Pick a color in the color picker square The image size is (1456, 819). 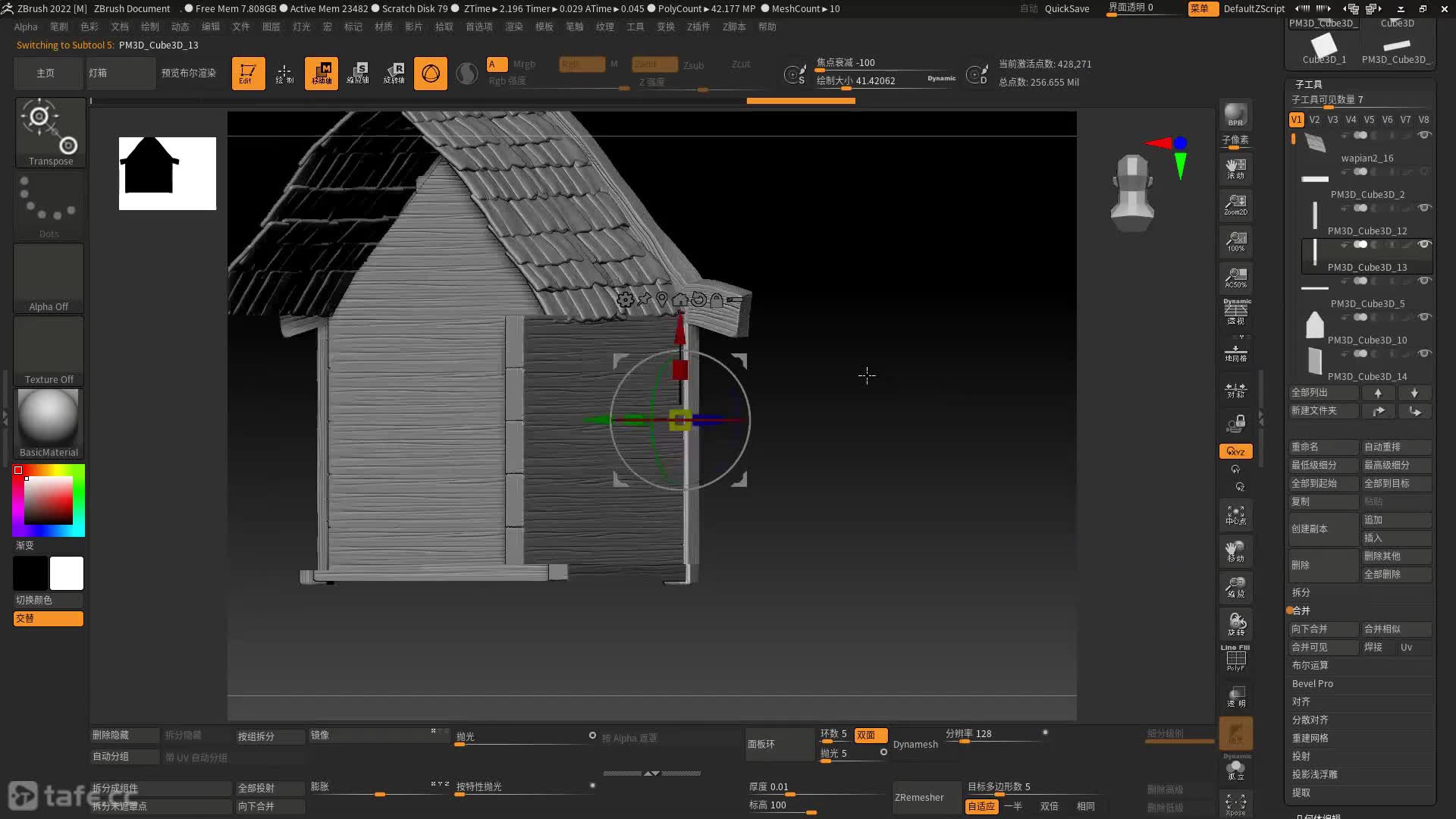49,500
